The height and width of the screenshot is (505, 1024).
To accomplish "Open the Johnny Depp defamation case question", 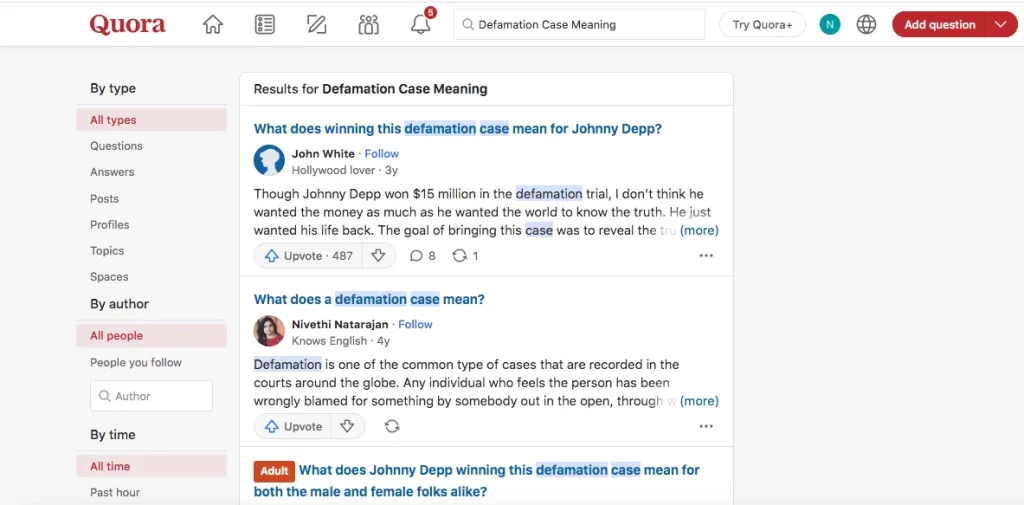I will pos(458,129).
